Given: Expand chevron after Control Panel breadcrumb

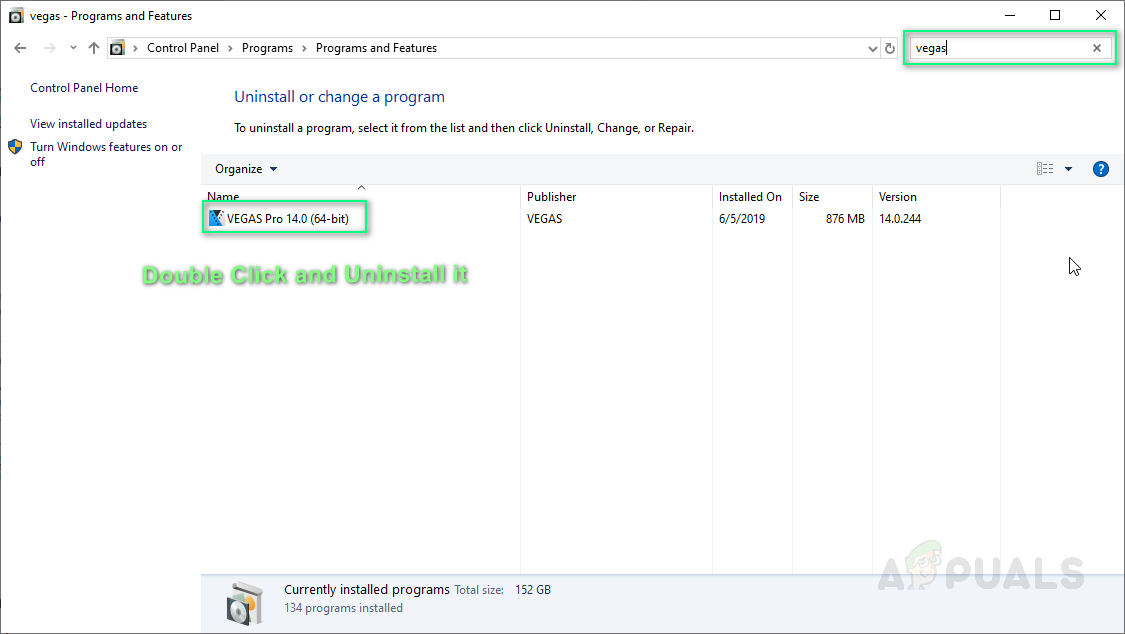Looking at the screenshot, I should coord(230,48).
